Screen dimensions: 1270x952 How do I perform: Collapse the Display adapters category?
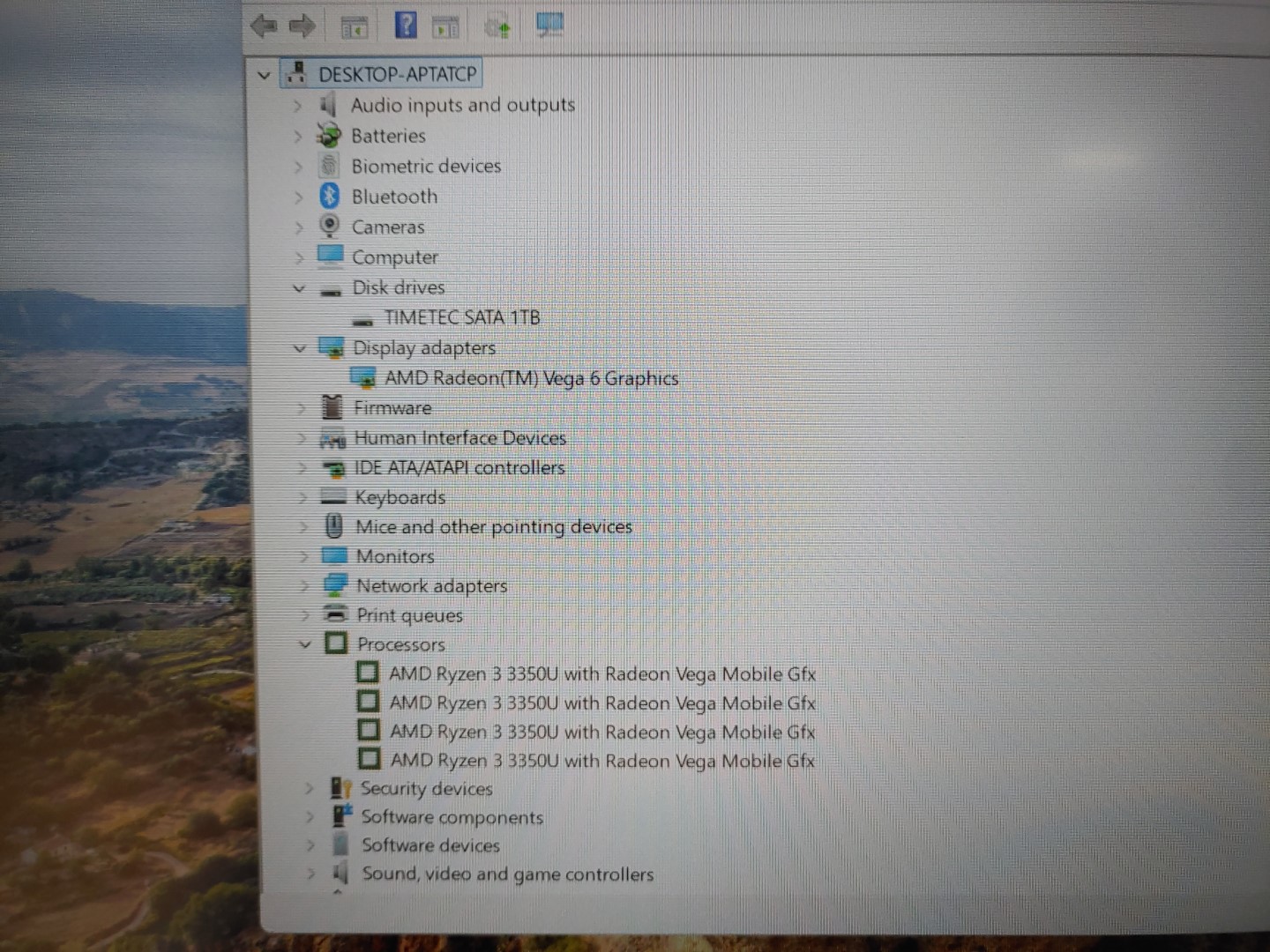[300, 348]
